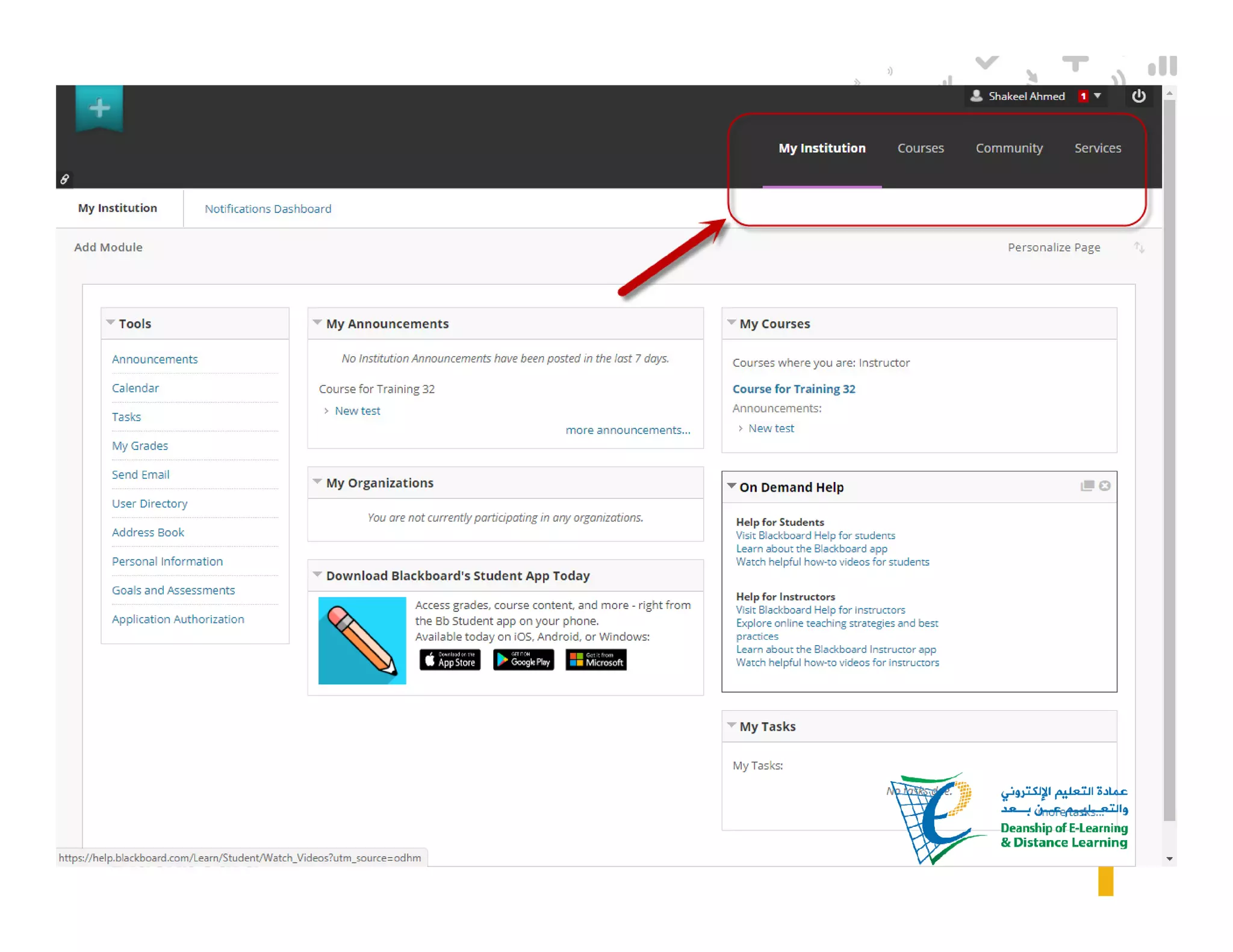Viewport: 1233px width, 952px height.
Task: Click the Microsoft store badge
Action: coord(596,660)
